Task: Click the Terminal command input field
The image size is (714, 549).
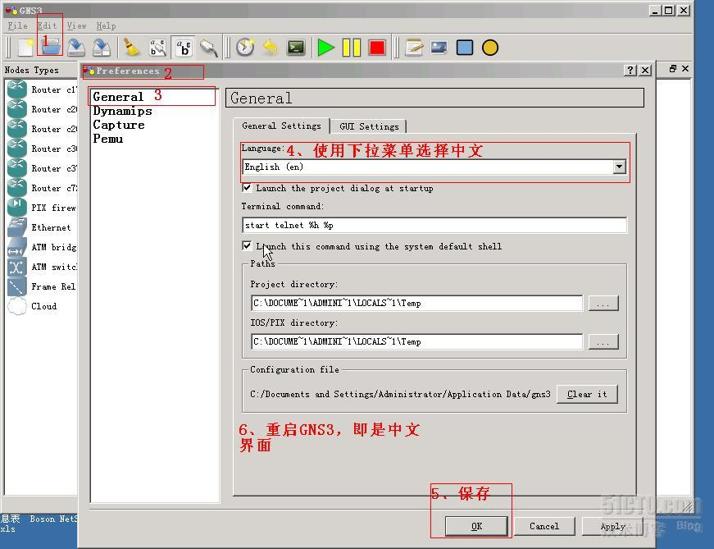Action: tap(434, 225)
